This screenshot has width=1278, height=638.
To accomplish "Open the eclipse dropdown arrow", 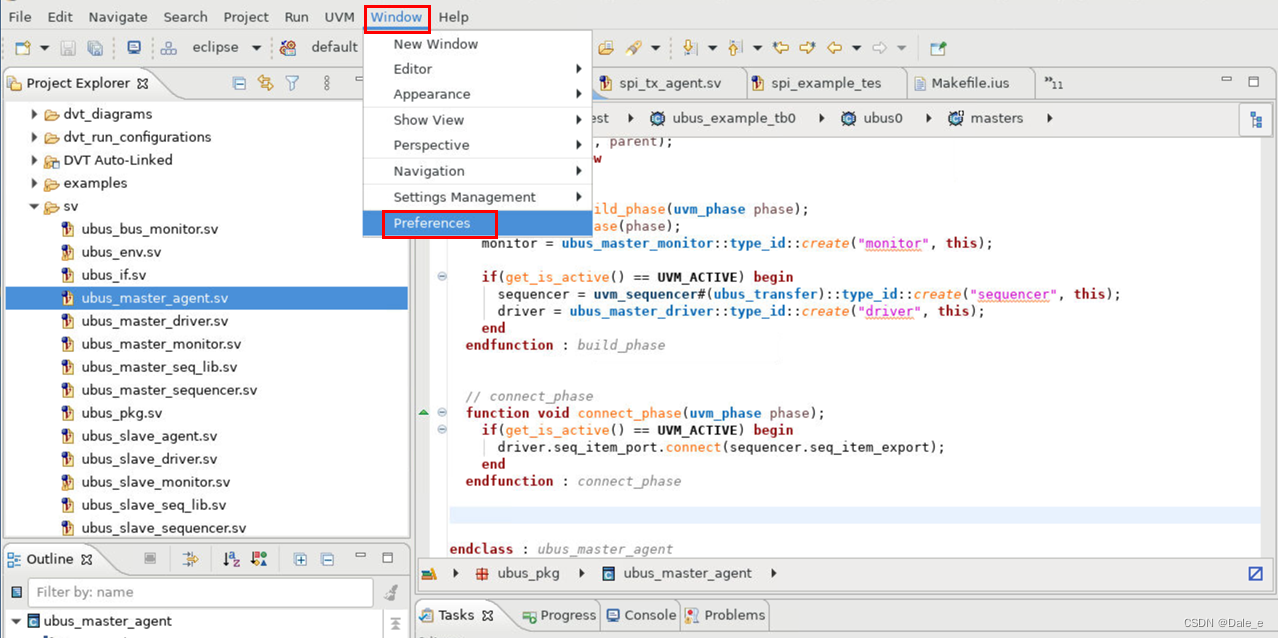I will 256,48.
